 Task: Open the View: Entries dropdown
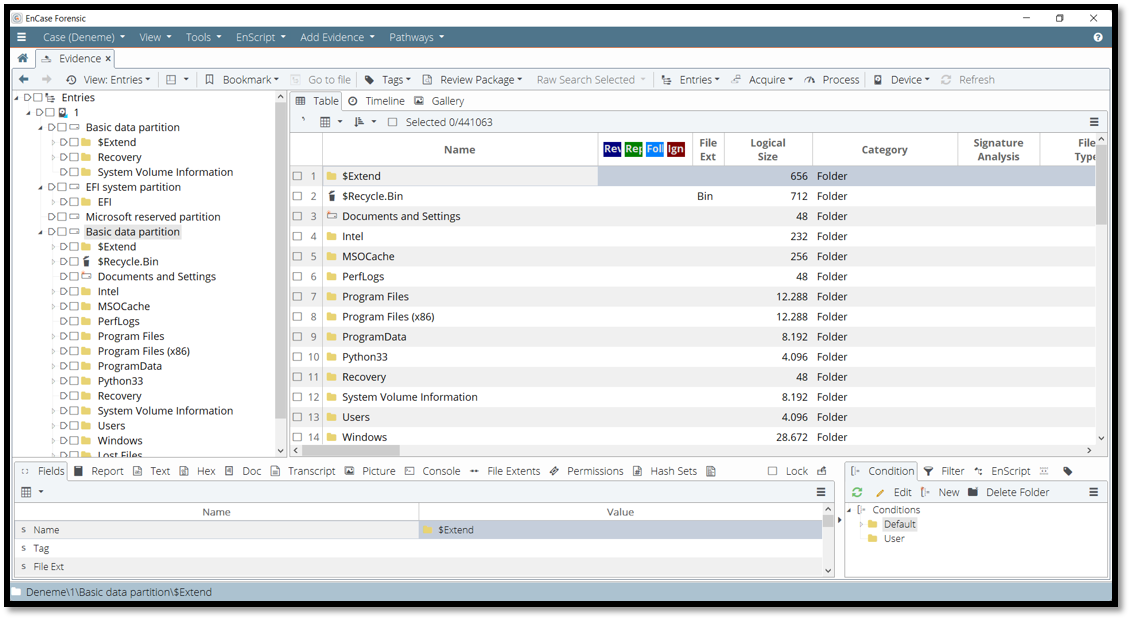pyautogui.click(x=109, y=80)
